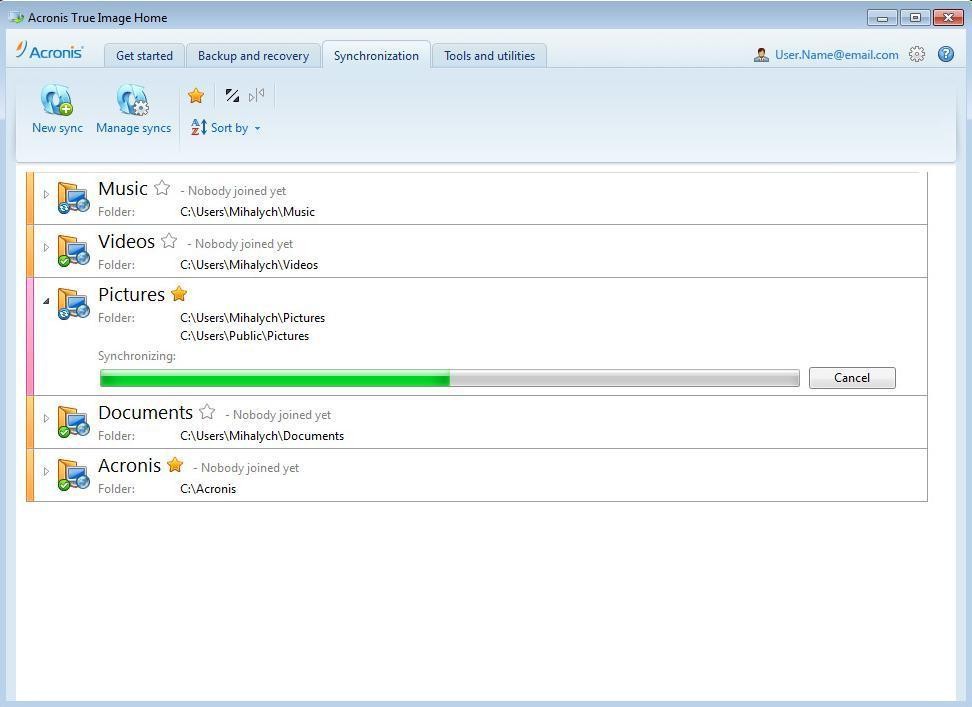Screen dimensions: 972x707
Task: Click the User.Name@email.com account link
Action: [x=836, y=55]
